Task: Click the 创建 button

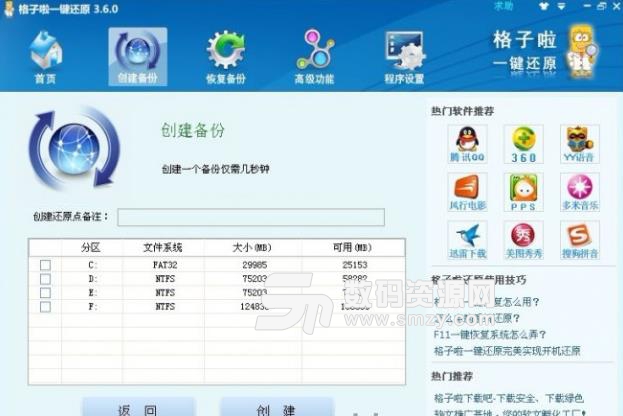Action: pos(277,407)
